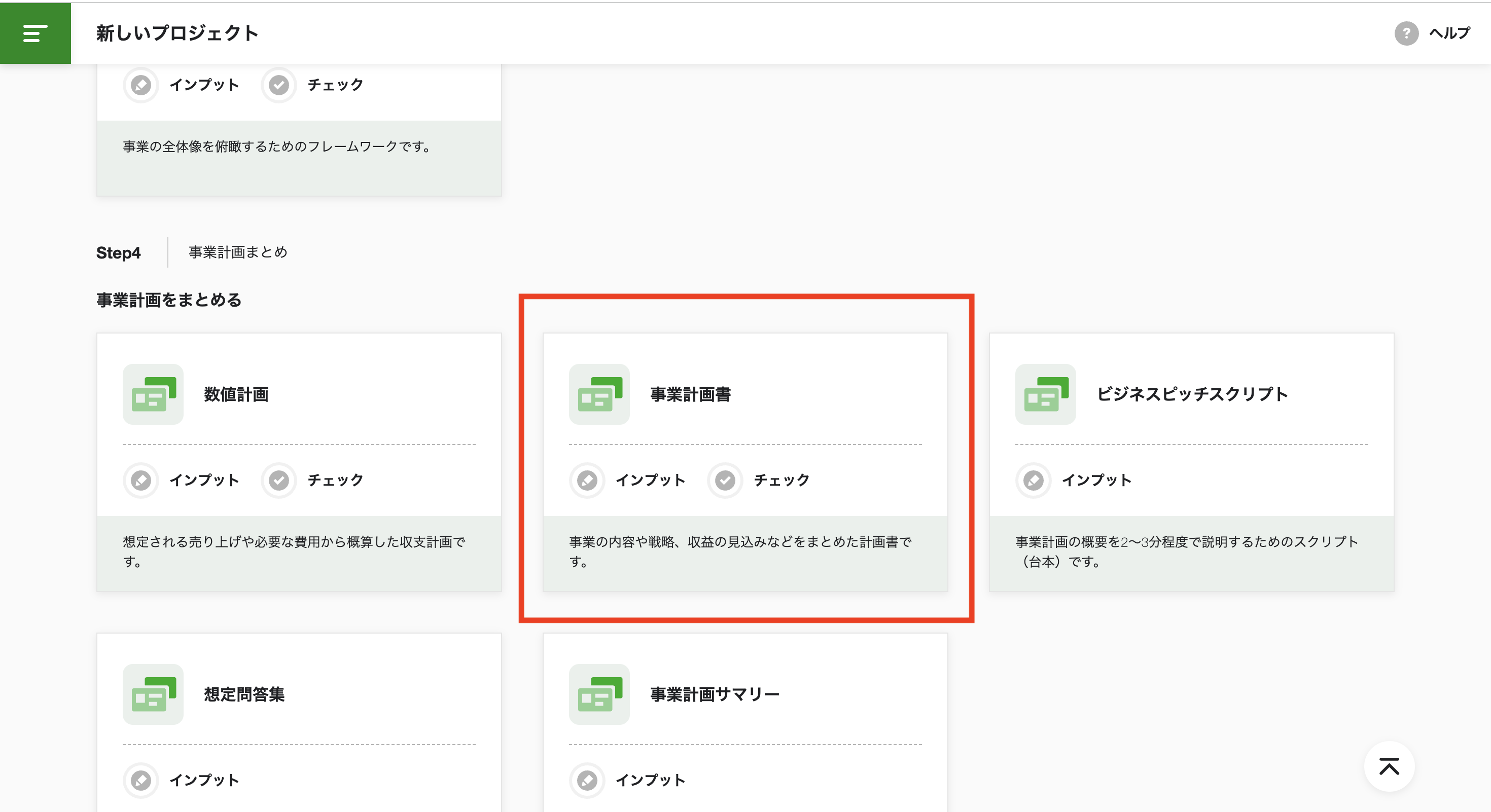Click the 数値計画 card icon
Viewport: 1491px width, 812px height.
tap(153, 394)
